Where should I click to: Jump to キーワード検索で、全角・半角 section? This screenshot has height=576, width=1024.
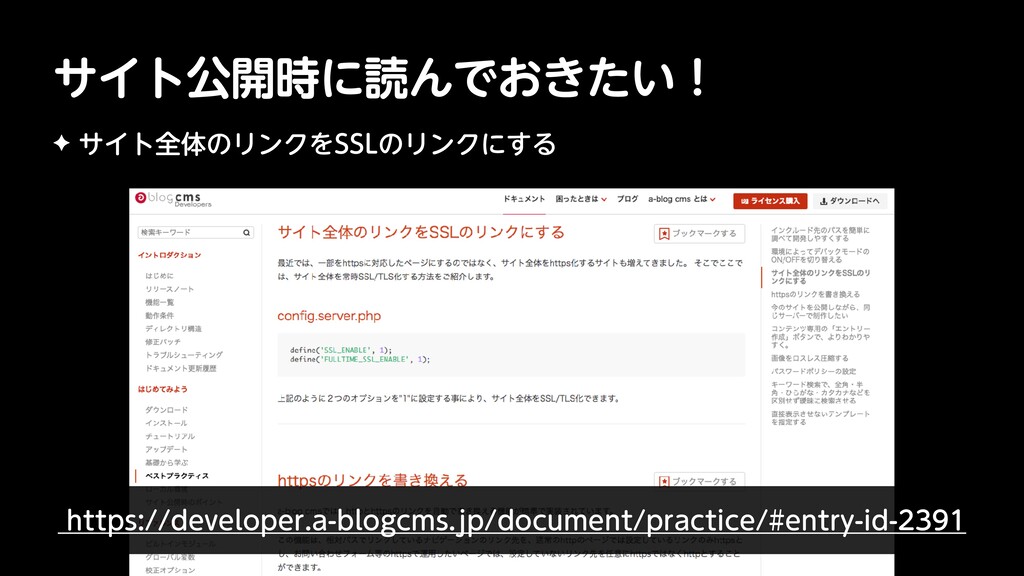[820, 392]
